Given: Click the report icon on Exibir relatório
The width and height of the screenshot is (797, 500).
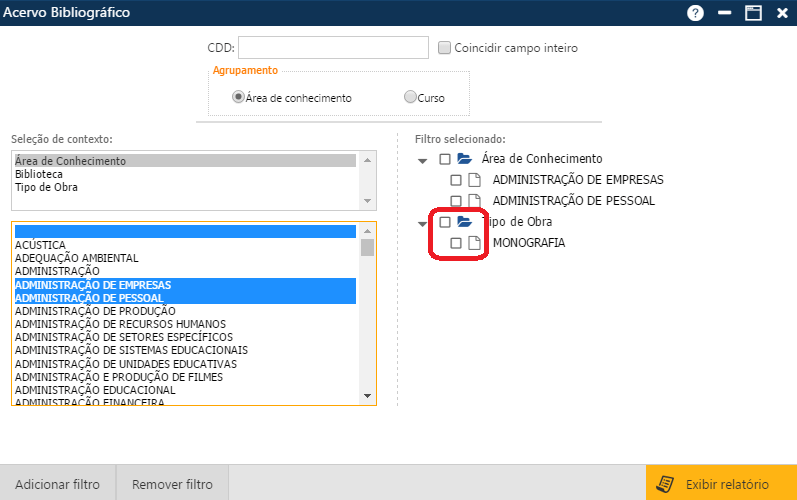Looking at the screenshot, I should [x=663, y=484].
